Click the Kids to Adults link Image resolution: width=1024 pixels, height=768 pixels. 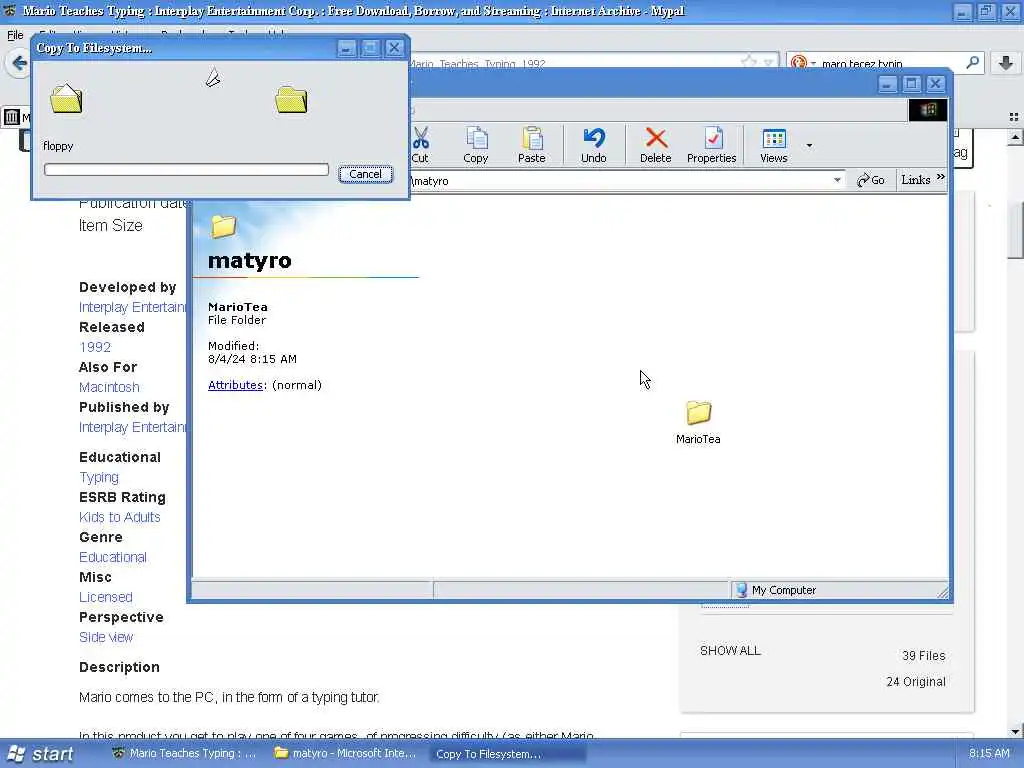[x=120, y=517]
